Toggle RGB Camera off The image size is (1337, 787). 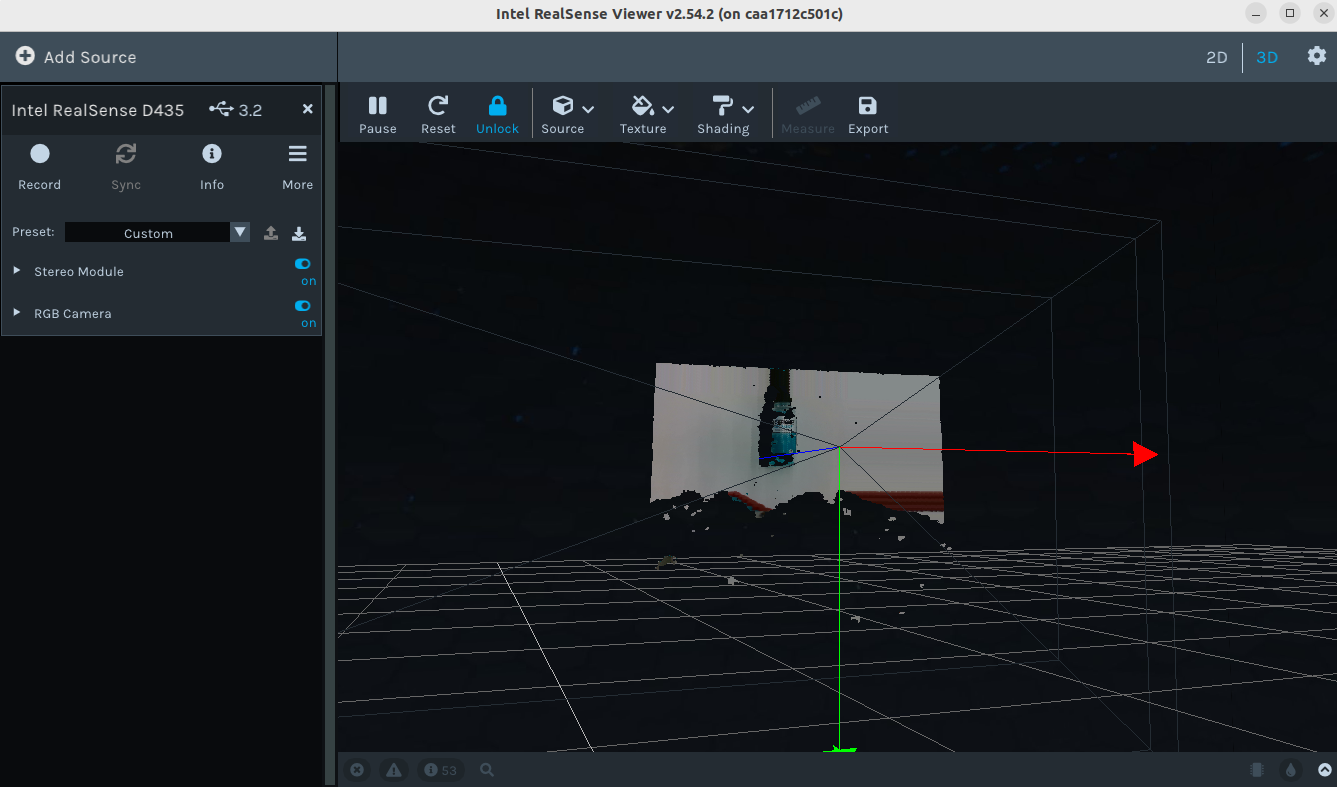(x=303, y=306)
